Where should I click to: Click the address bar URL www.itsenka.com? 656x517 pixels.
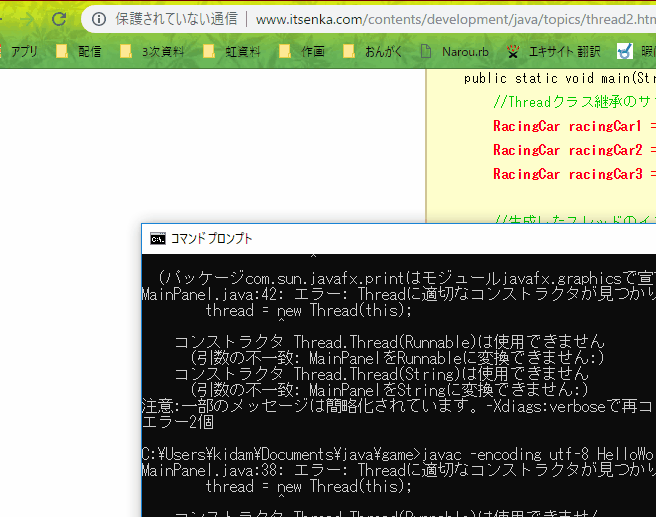[455, 19]
